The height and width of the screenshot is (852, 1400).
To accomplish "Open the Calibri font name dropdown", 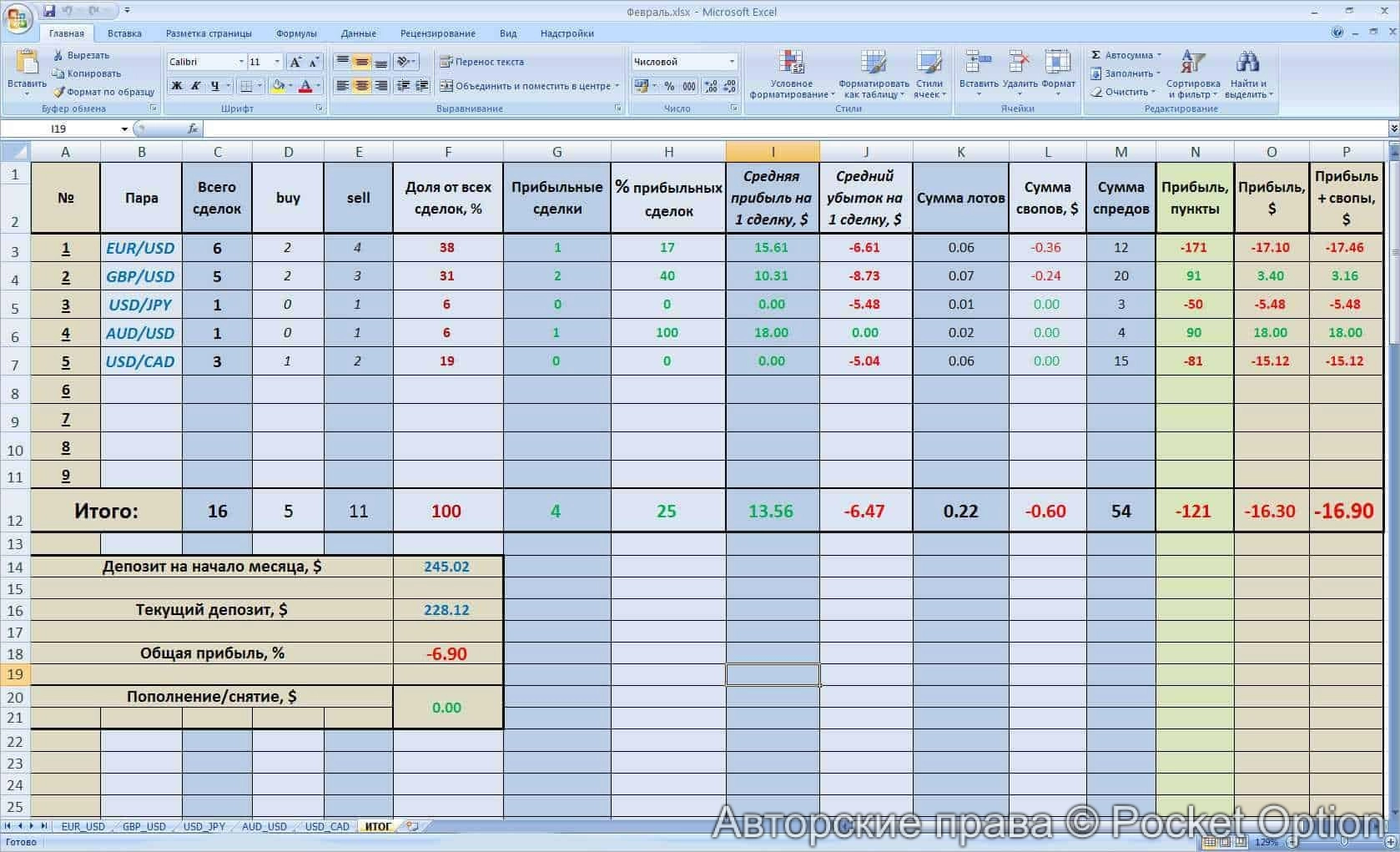I will pyautogui.click(x=241, y=62).
